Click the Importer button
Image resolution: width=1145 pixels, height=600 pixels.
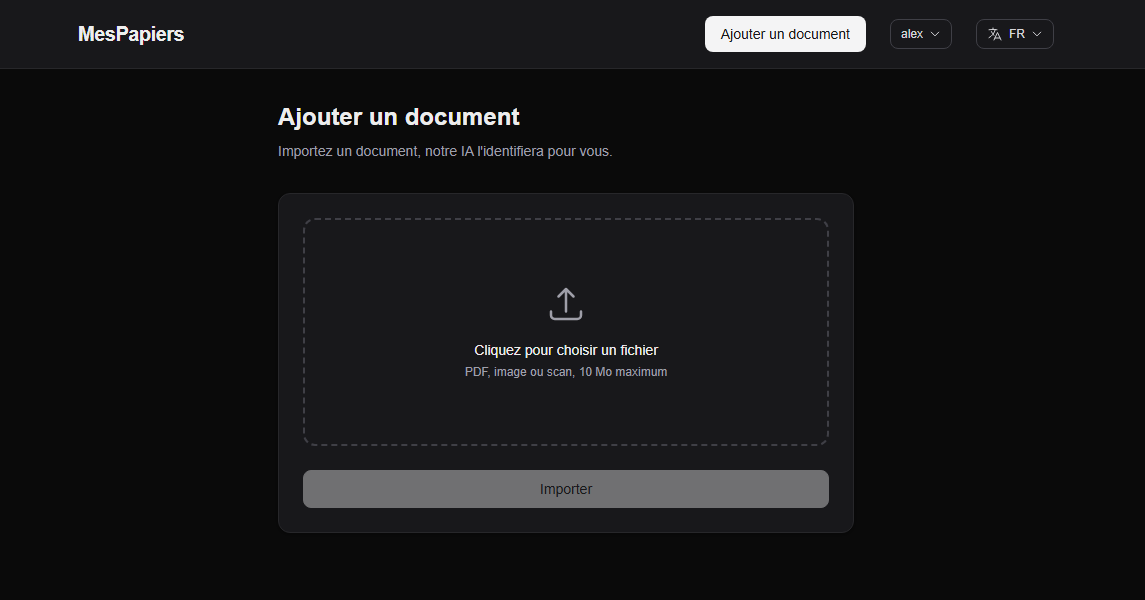pyautogui.click(x=566, y=489)
